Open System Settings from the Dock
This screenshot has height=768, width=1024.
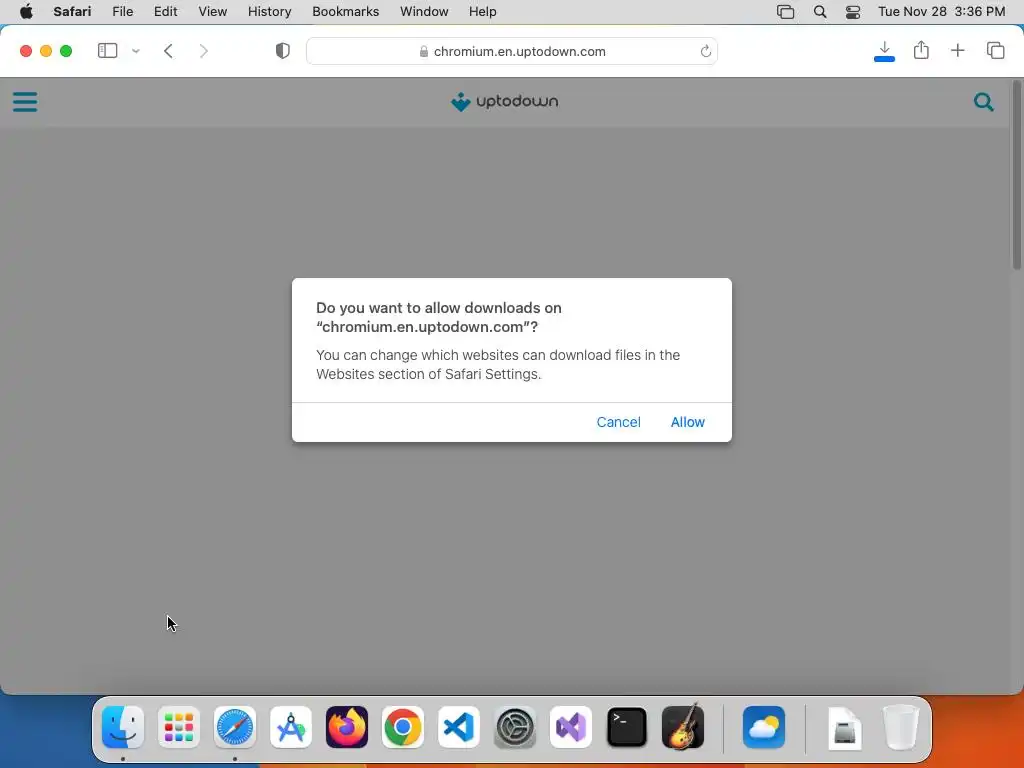[515, 727]
